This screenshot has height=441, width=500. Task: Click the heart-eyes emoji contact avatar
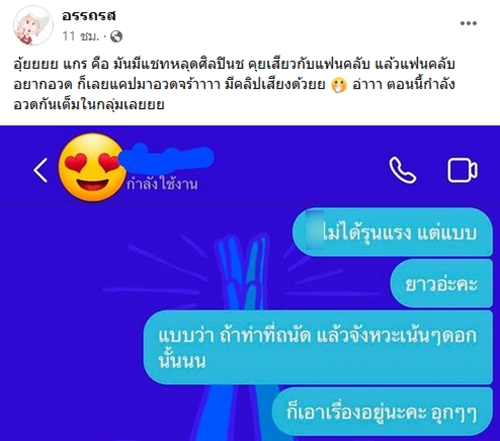click(x=92, y=168)
